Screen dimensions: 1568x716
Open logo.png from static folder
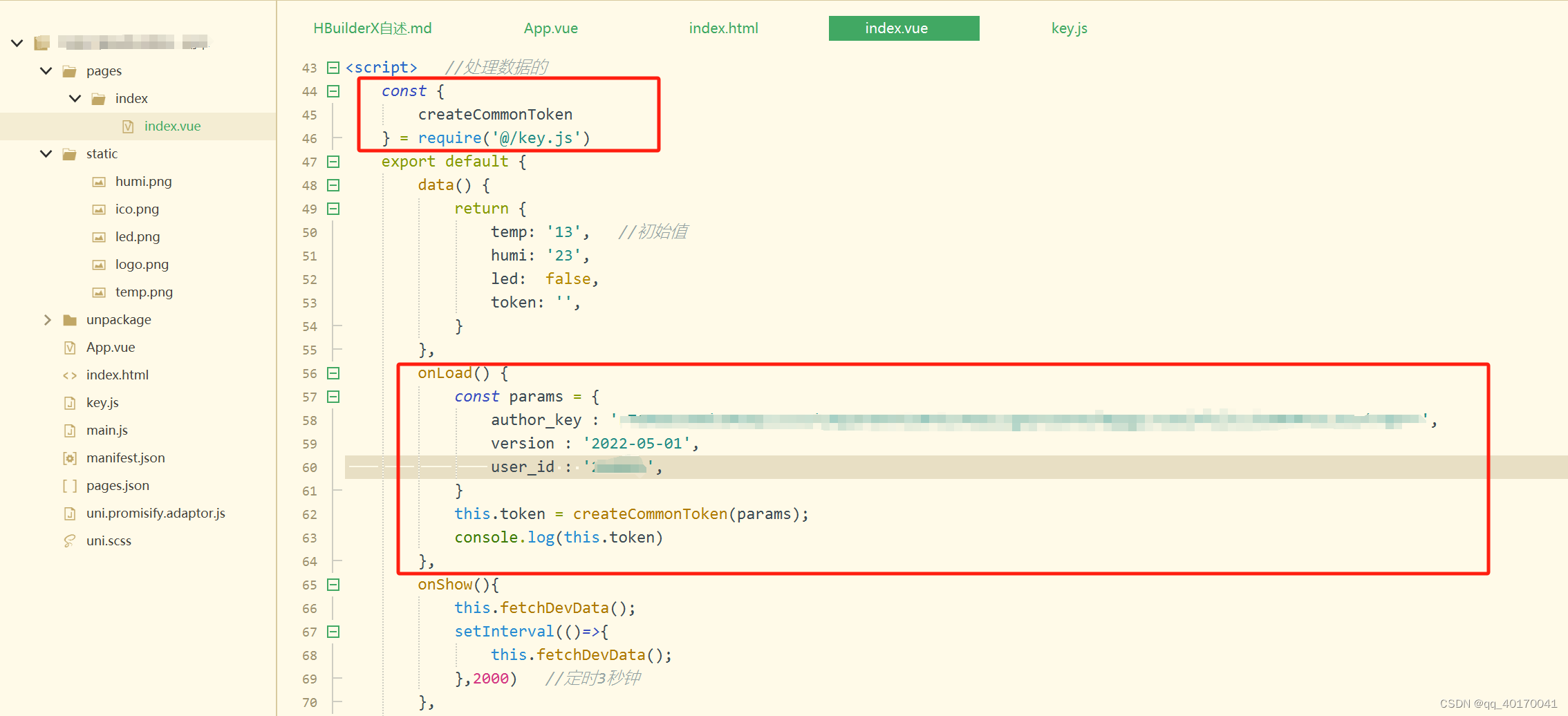point(142,265)
